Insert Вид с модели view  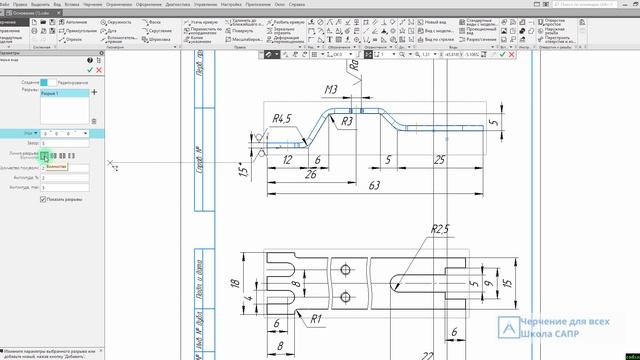coord(435,31)
